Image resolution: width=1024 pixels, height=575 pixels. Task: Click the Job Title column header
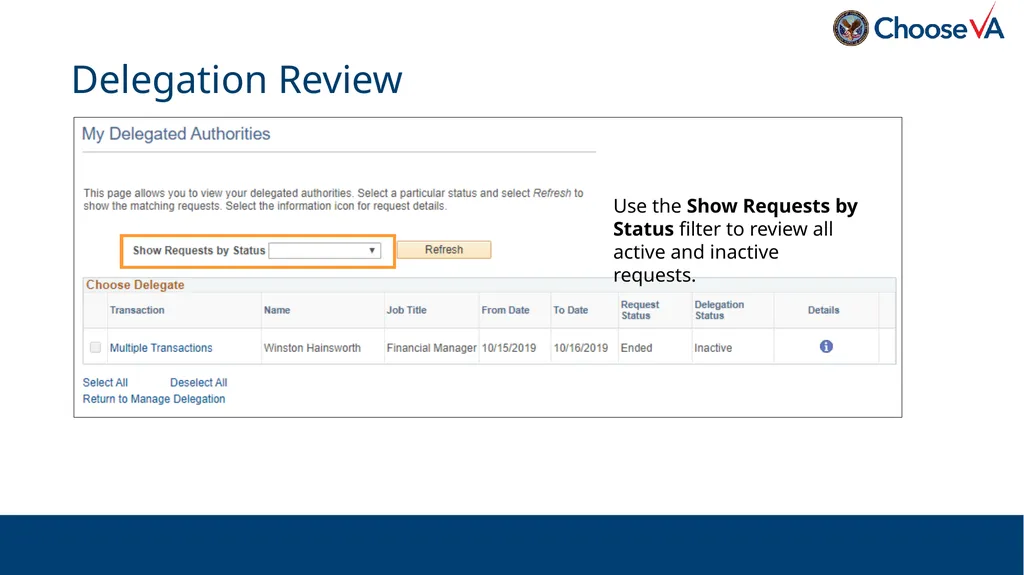coord(406,310)
